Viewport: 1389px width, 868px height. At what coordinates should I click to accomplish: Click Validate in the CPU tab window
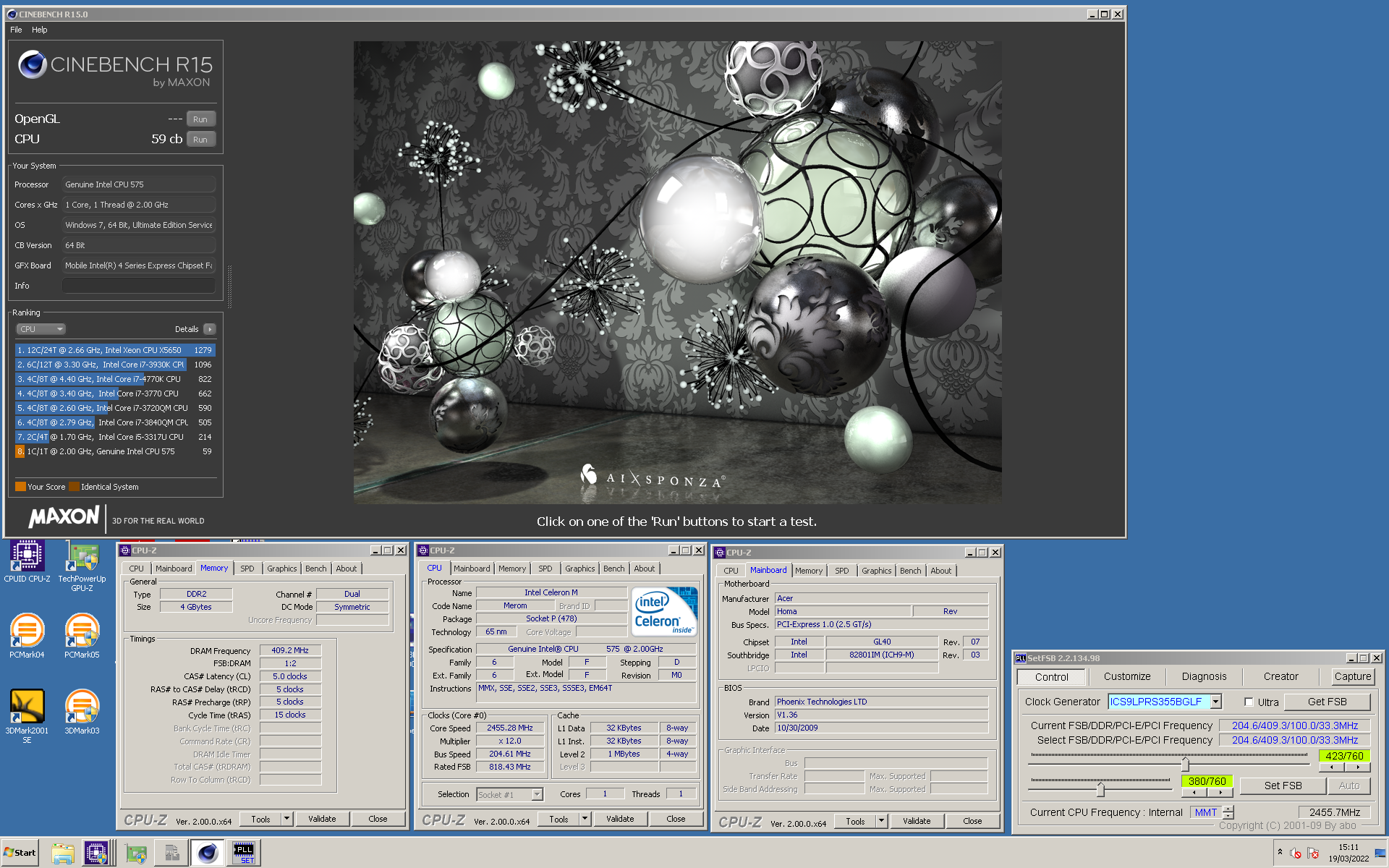(x=620, y=819)
